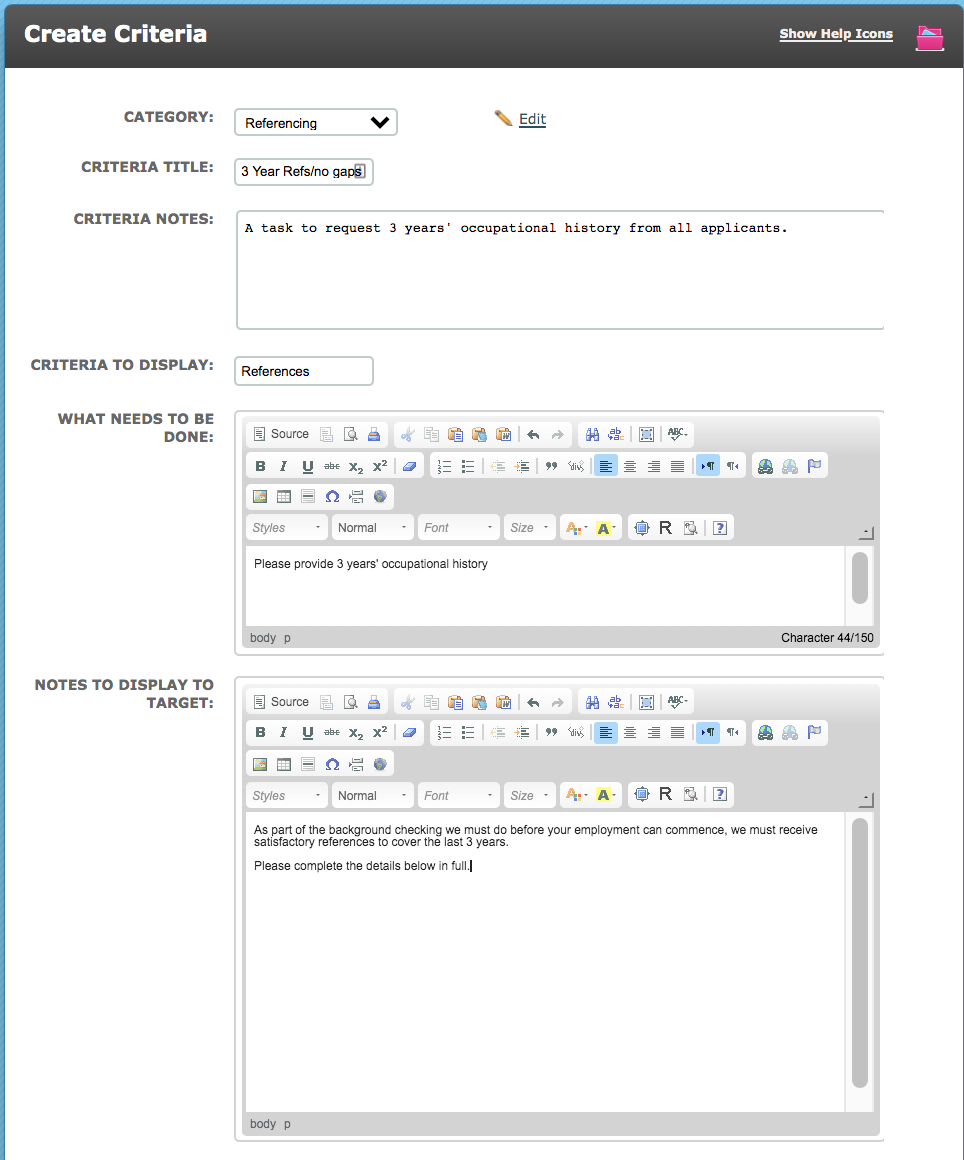This screenshot has height=1160, width=964.
Task: Toggle left alignment in Notes To Display To Target editor
Action: pos(605,732)
